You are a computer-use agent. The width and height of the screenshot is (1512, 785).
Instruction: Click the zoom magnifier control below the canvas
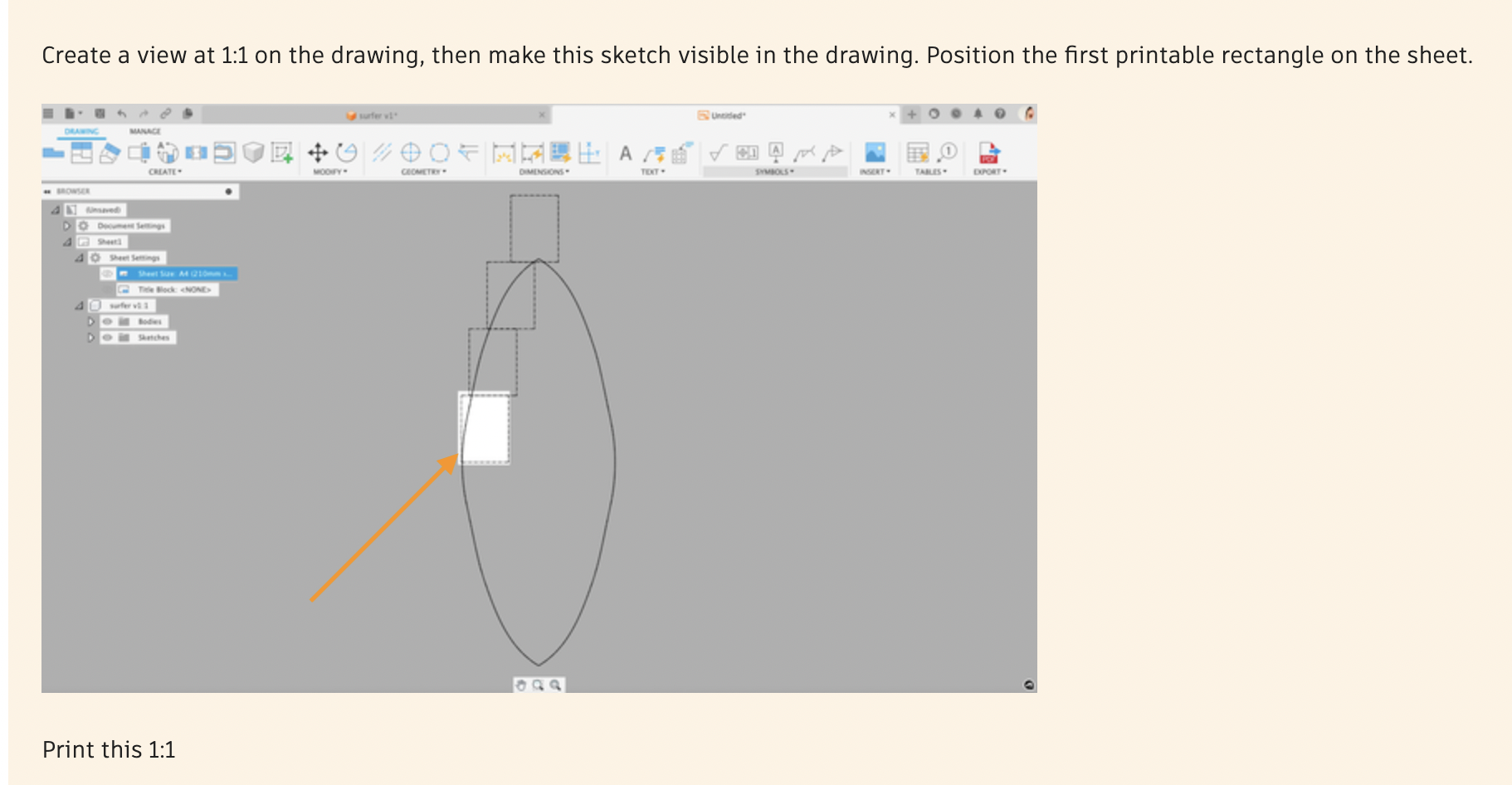[538, 685]
